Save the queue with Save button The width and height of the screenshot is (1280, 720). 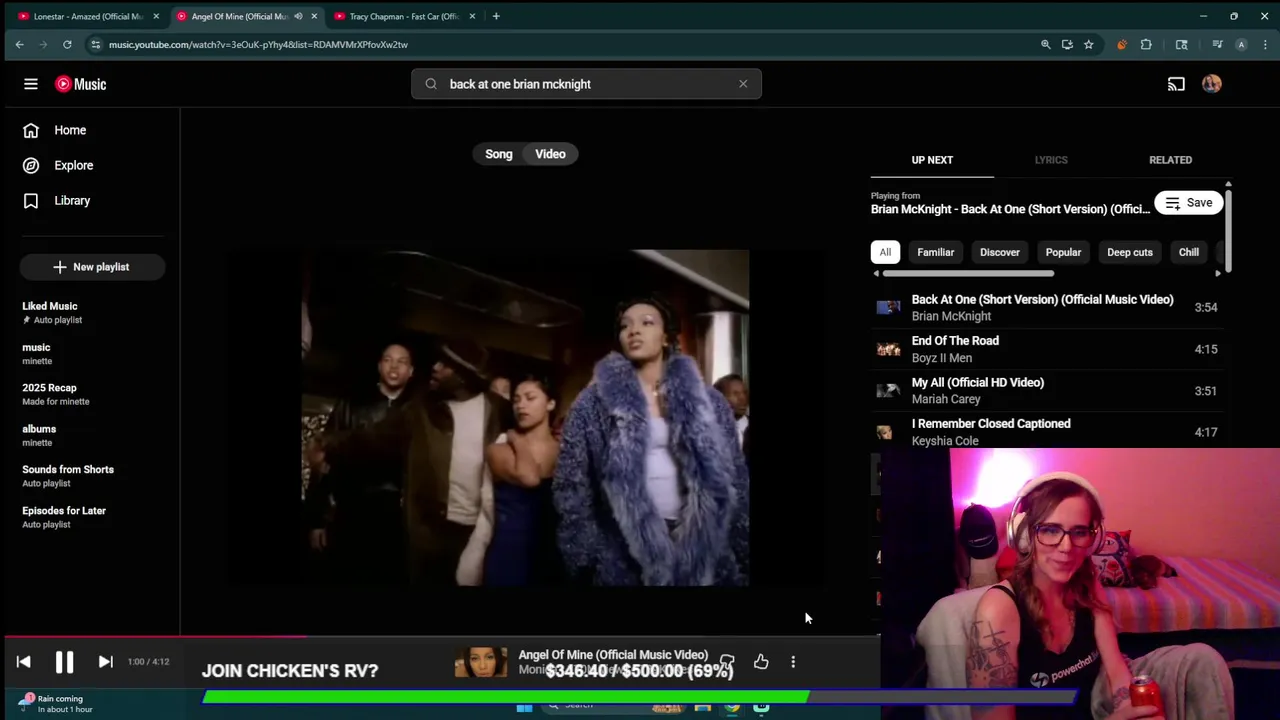point(1188,203)
